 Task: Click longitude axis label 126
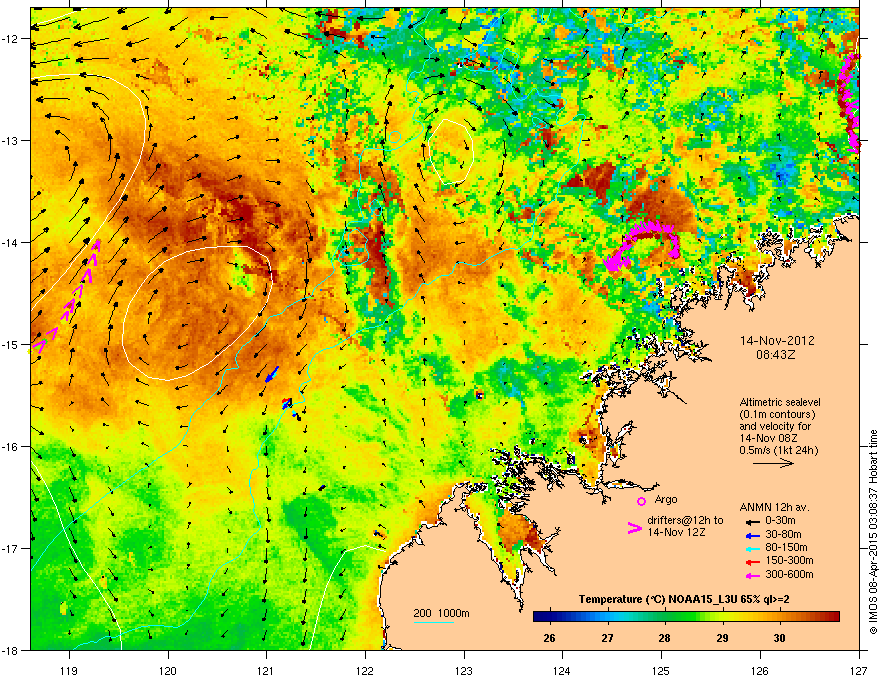pos(760,671)
